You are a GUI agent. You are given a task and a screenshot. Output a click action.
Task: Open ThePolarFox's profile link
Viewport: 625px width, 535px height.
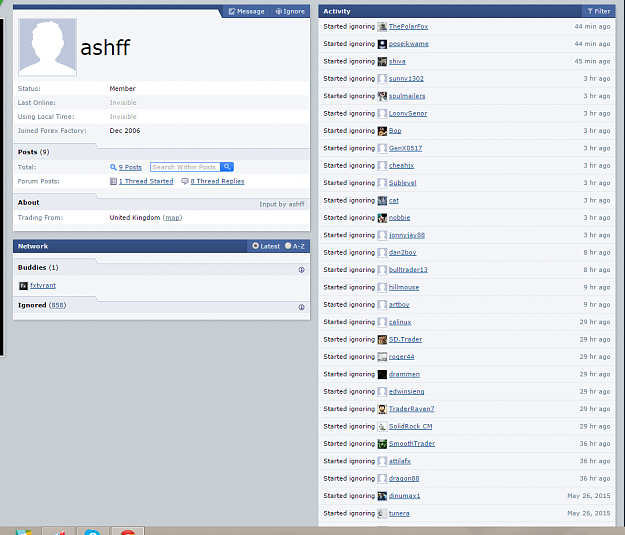point(408,27)
